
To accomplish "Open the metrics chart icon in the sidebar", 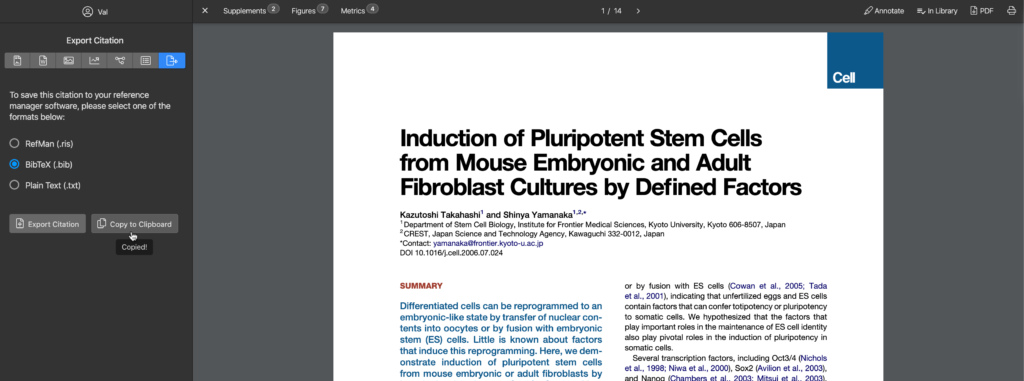I will click(94, 61).
